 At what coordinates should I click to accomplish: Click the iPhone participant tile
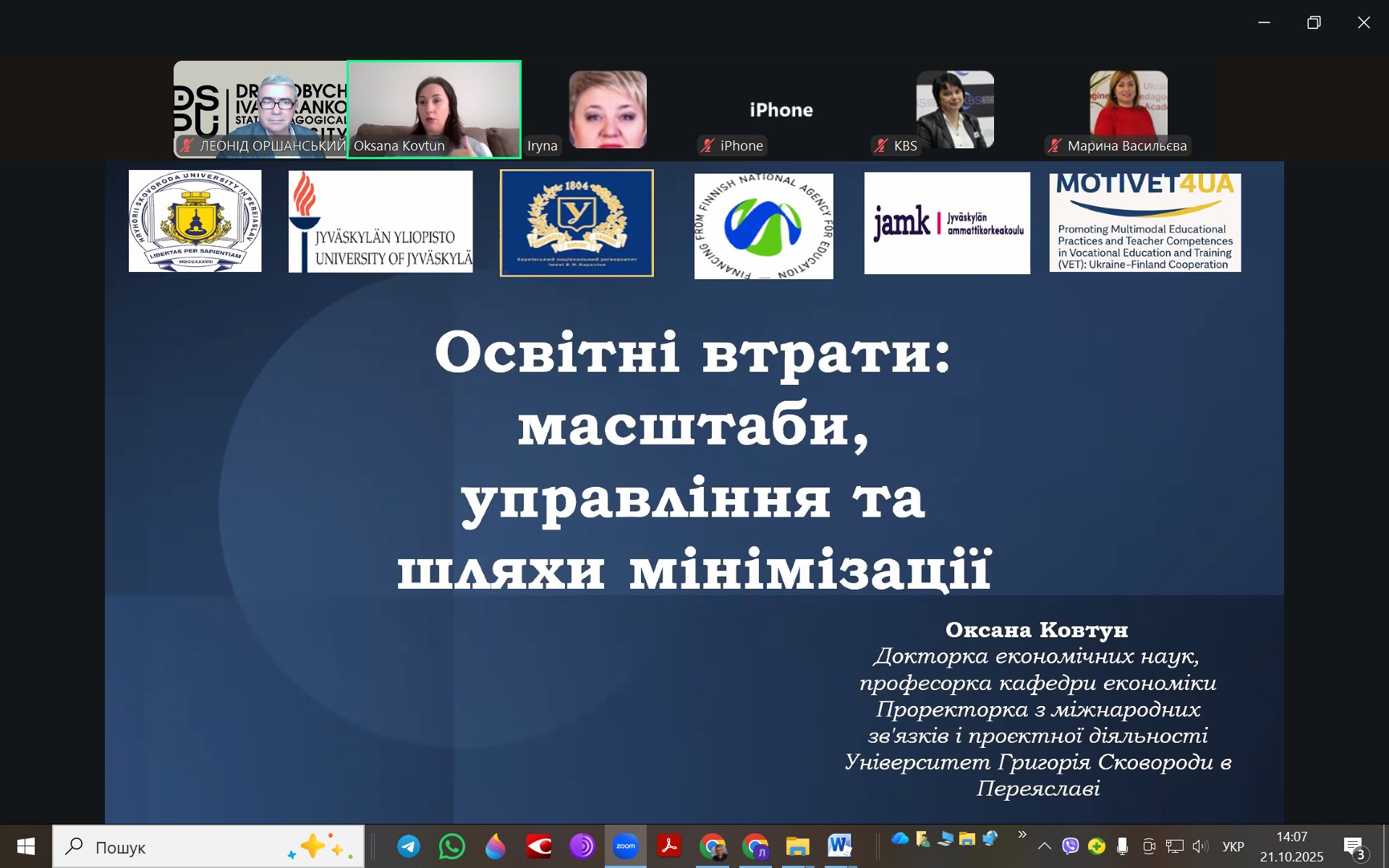tap(781, 110)
